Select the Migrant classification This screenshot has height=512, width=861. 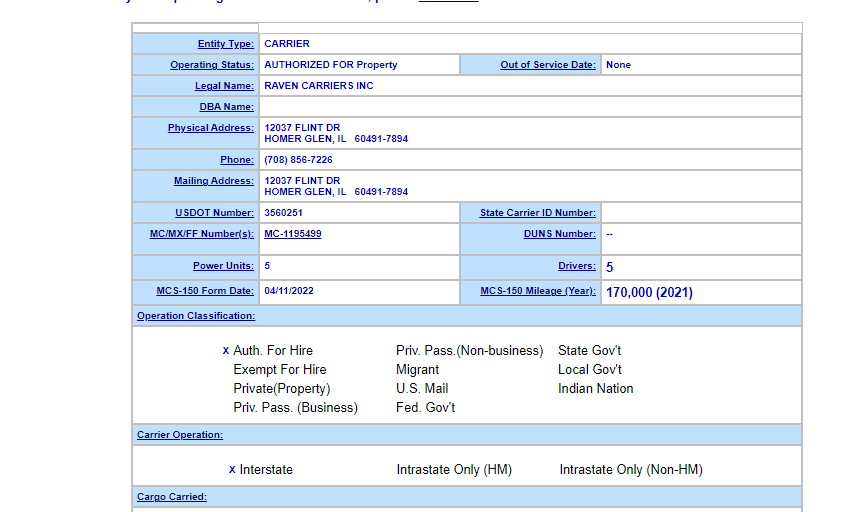click(417, 370)
